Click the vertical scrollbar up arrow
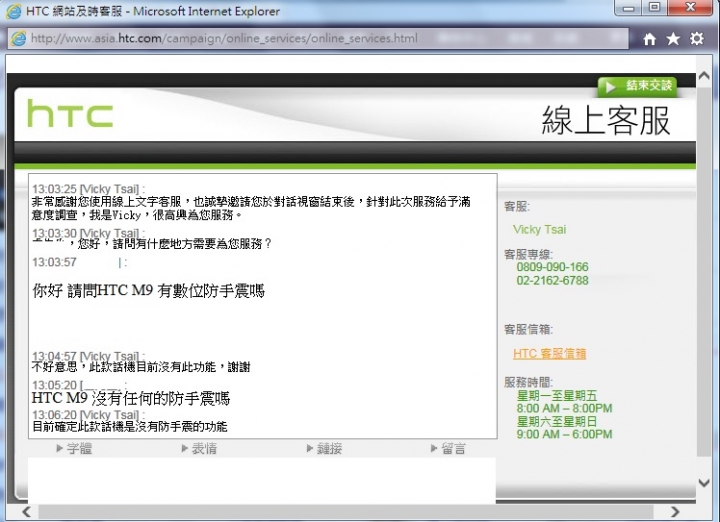The image size is (720, 522). tap(704, 76)
